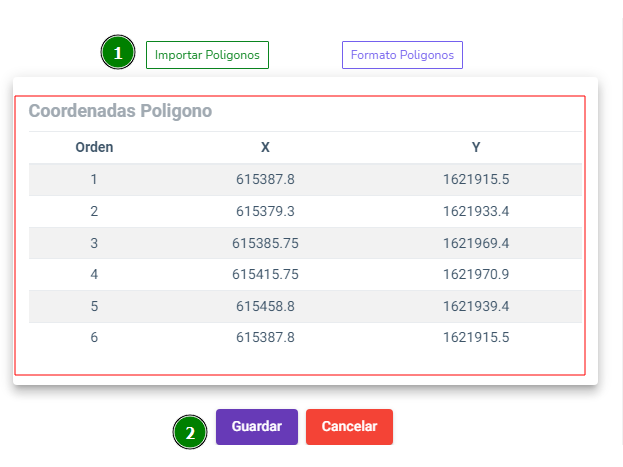
Task: Select the Orden column header
Action: (x=94, y=147)
